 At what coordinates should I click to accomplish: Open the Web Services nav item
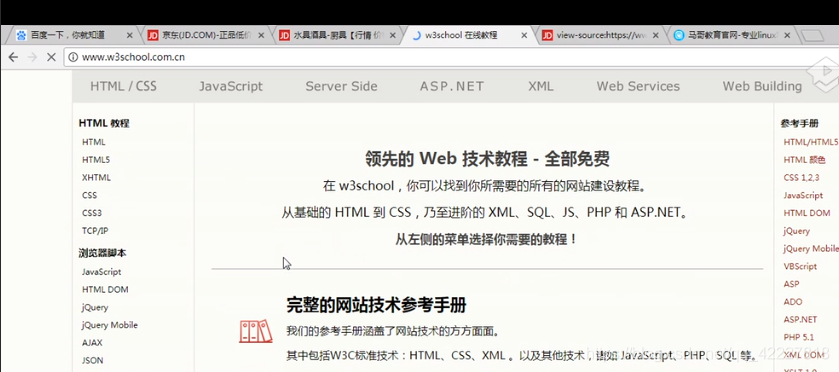tap(638, 86)
